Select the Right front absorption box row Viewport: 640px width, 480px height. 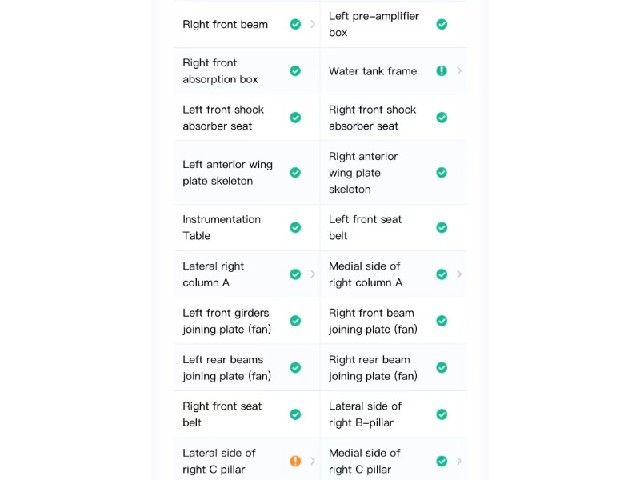pos(247,71)
